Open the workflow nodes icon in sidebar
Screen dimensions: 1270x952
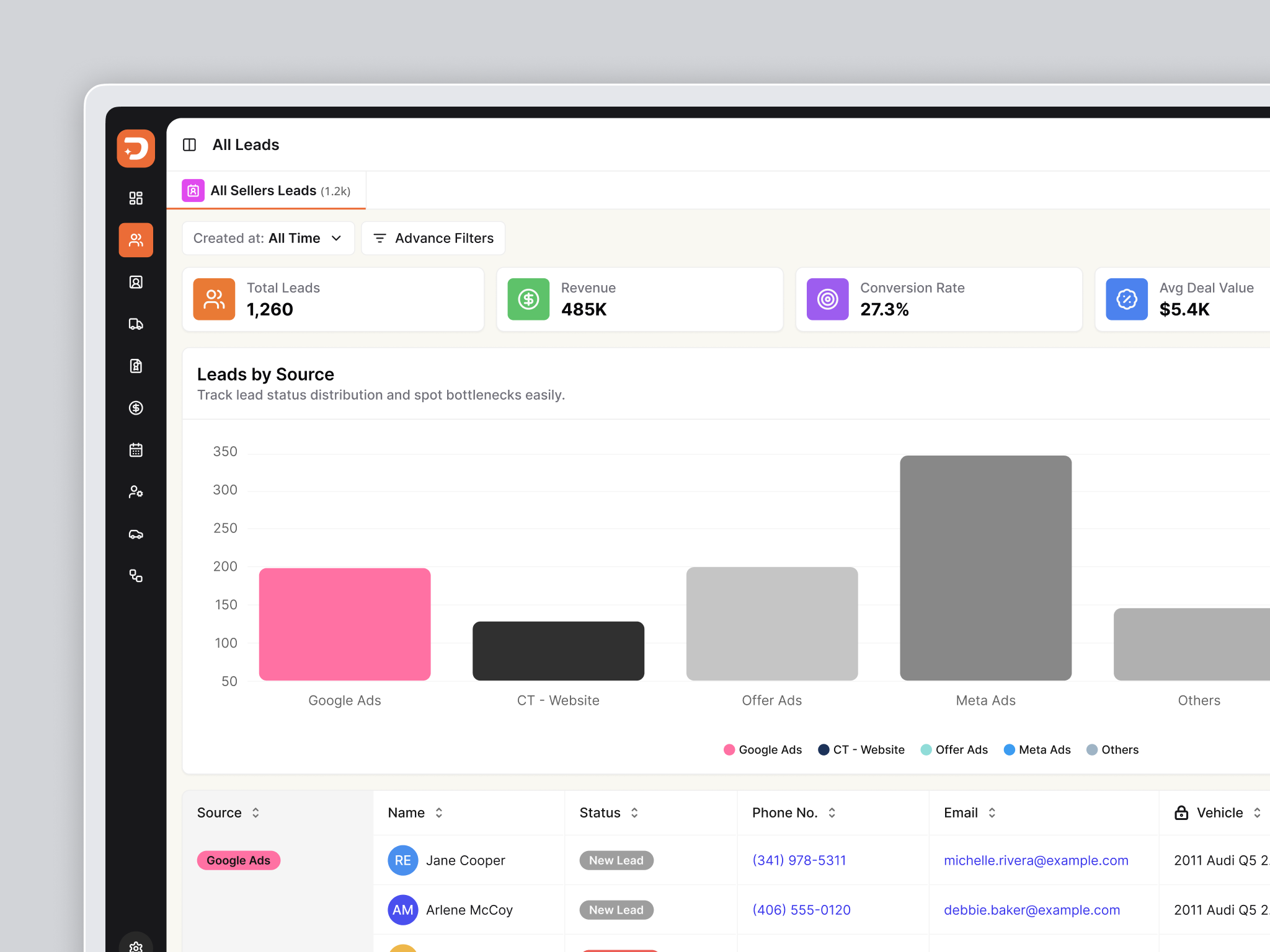pos(136,576)
